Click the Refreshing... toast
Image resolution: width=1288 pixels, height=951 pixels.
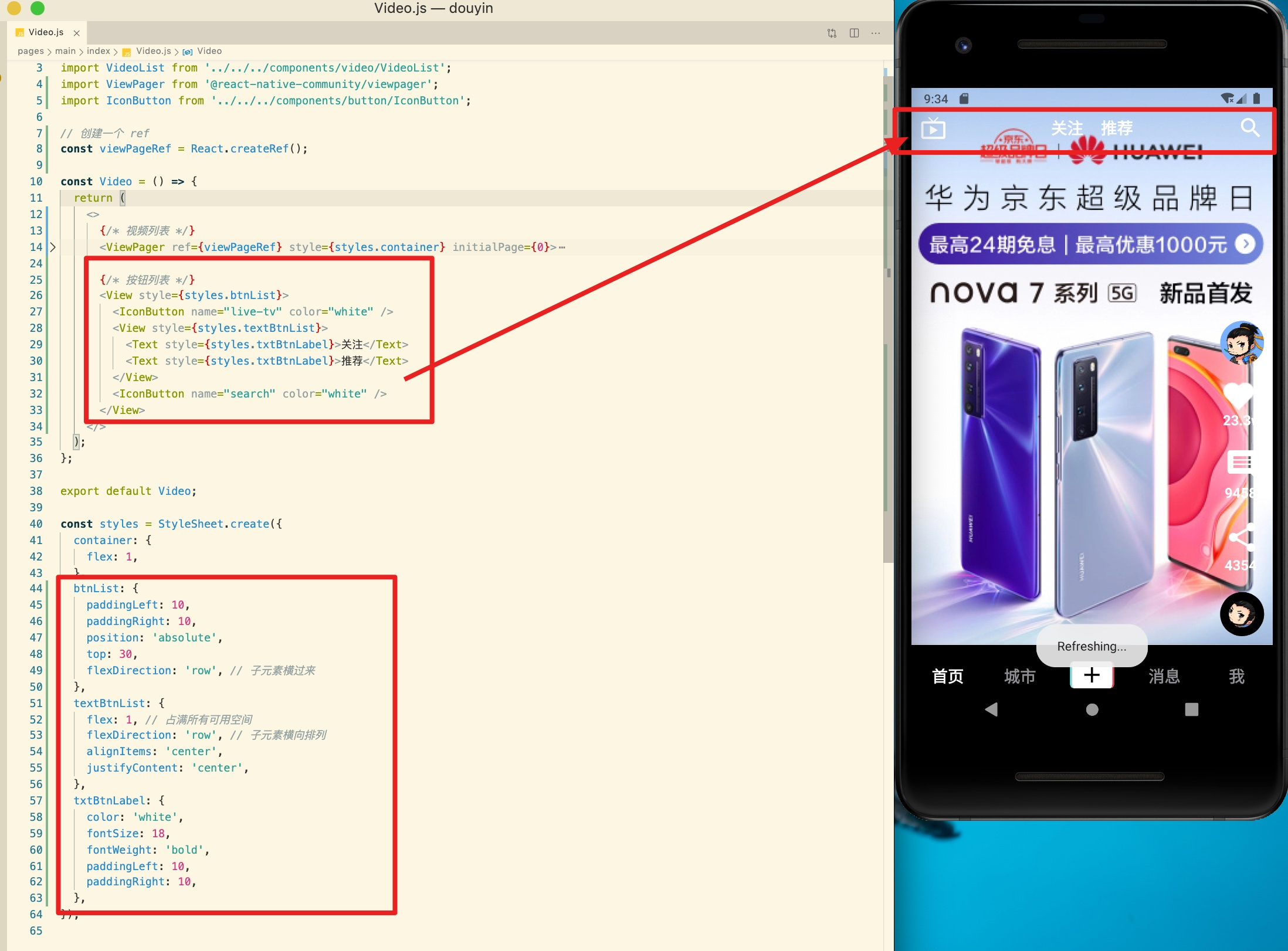tap(1092, 646)
